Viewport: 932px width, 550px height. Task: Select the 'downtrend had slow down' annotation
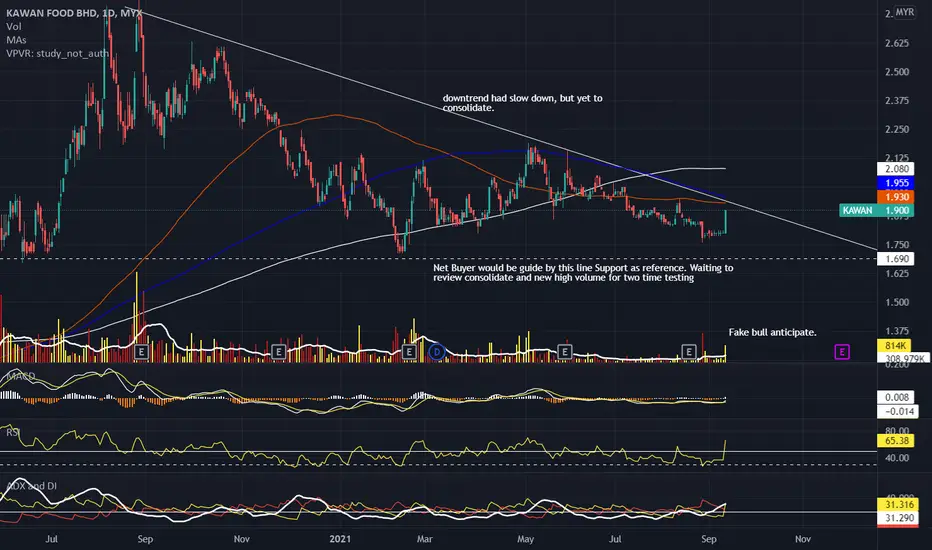522,103
